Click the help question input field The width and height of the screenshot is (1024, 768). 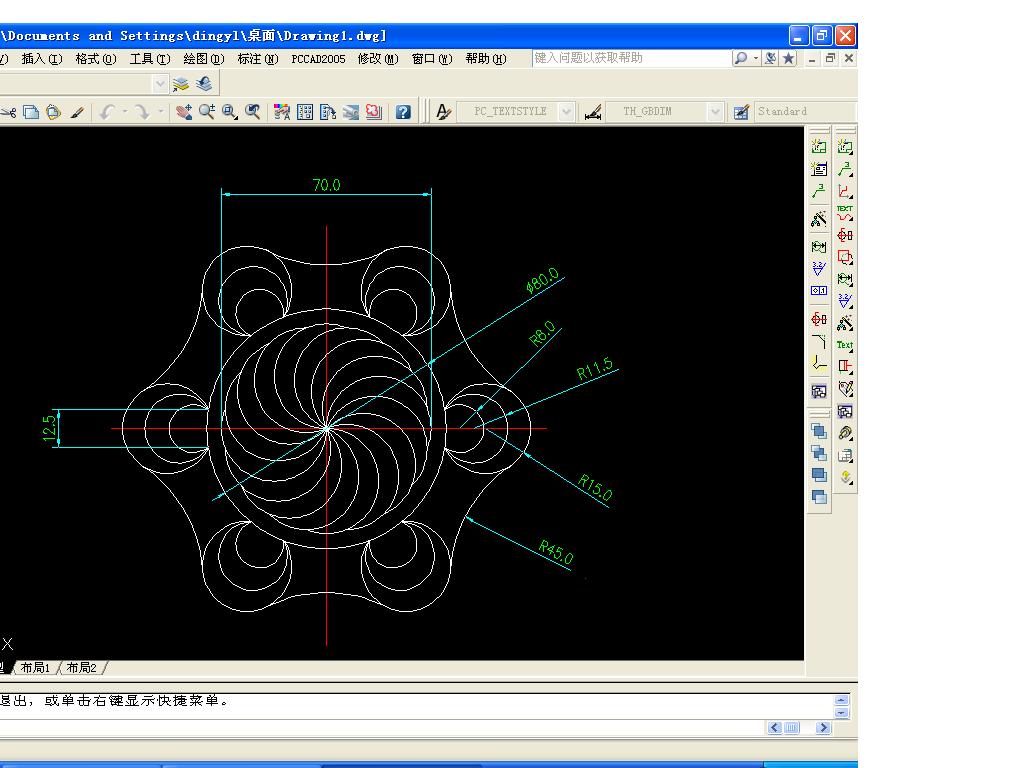632,58
